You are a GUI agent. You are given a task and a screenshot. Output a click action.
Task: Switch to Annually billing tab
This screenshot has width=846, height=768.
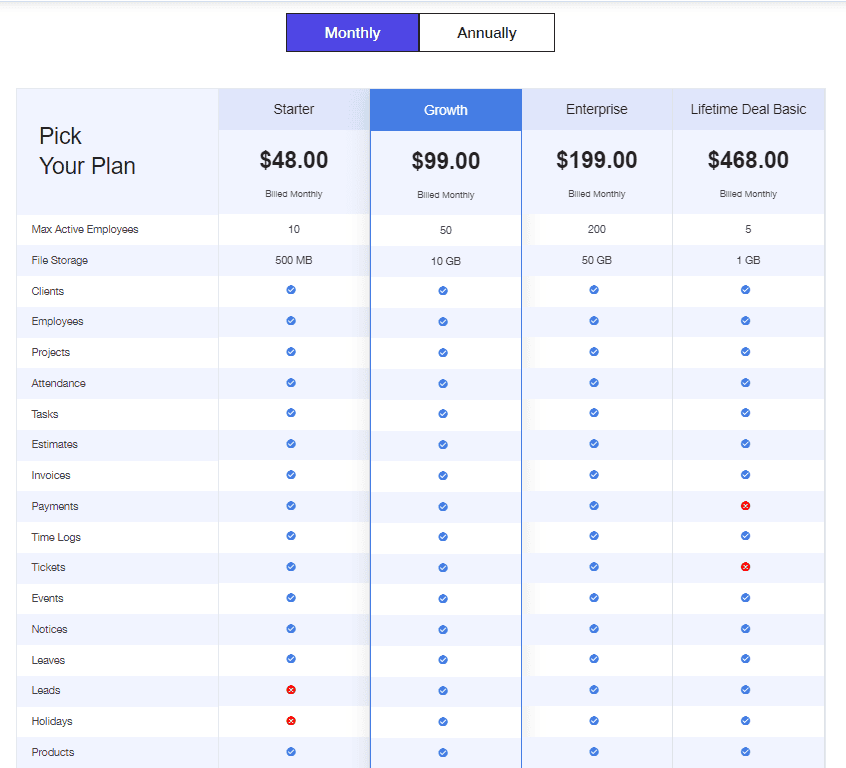pos(487,33)
